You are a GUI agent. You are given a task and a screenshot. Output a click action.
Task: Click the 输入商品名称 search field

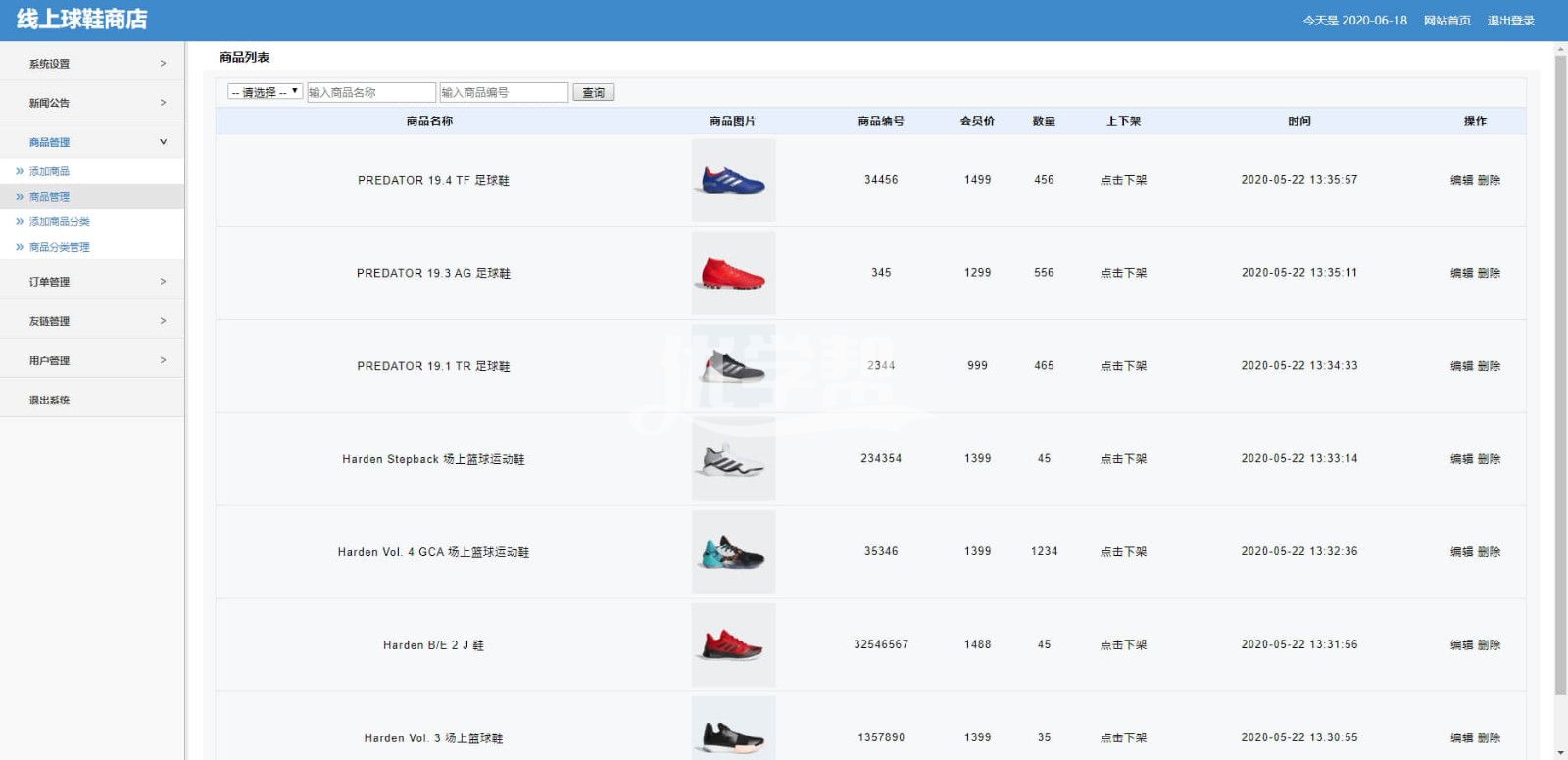tap(370, 92)
